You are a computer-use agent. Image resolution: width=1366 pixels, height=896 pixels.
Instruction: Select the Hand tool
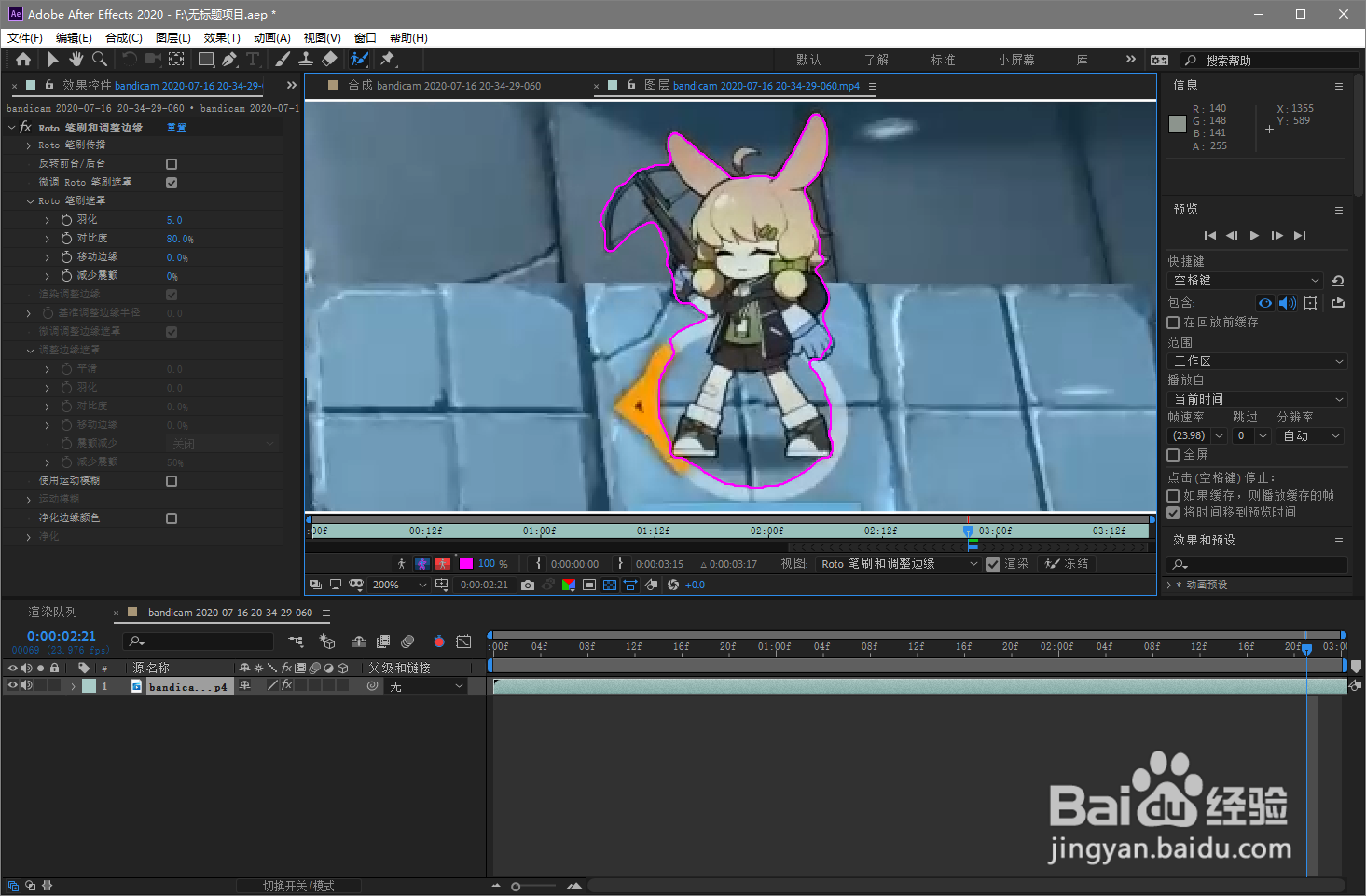click(x=76, y=59)
